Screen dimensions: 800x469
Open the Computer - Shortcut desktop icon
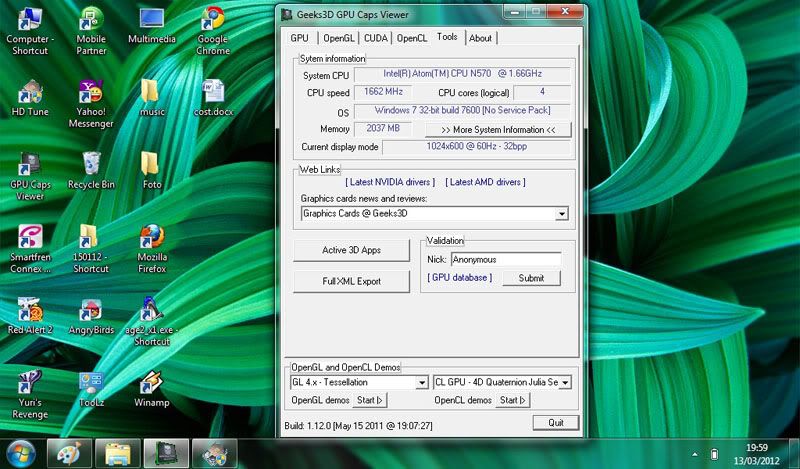tap(30, 32)
